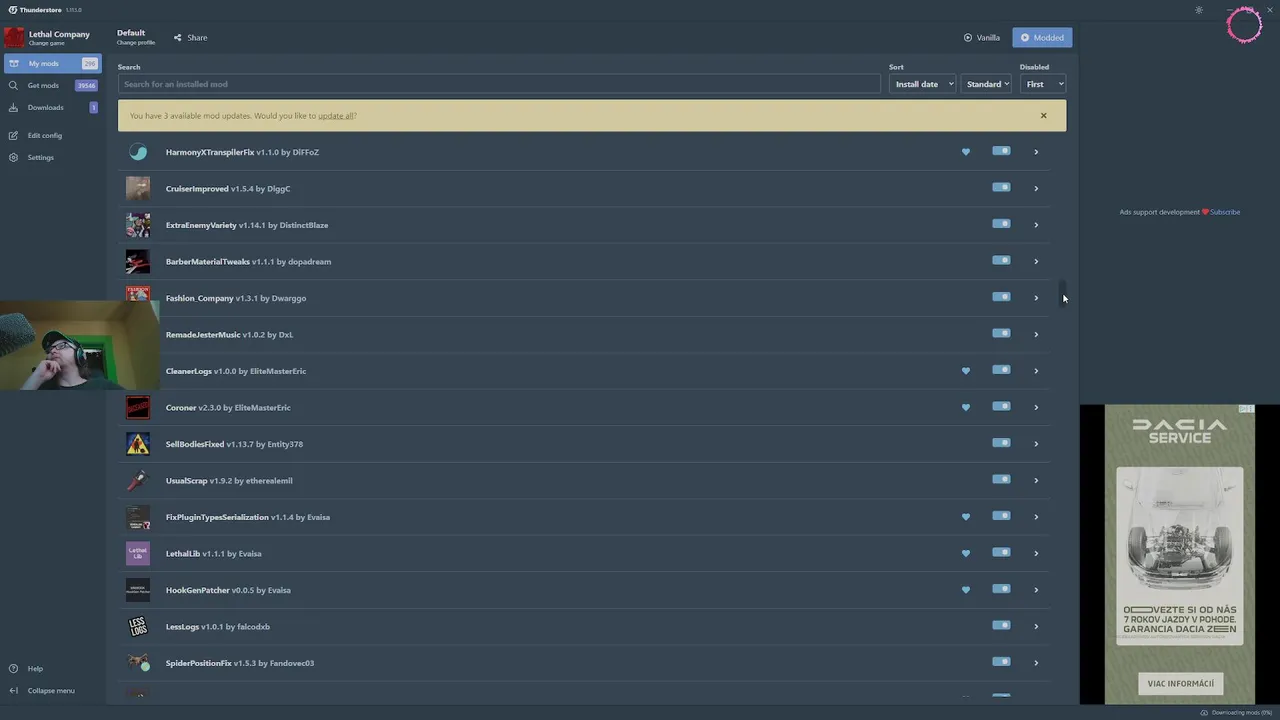Click the heart icon for HarmonyXTranspilerFix
Viewport: 1280px width, 720px height.
tap(965, 152)
